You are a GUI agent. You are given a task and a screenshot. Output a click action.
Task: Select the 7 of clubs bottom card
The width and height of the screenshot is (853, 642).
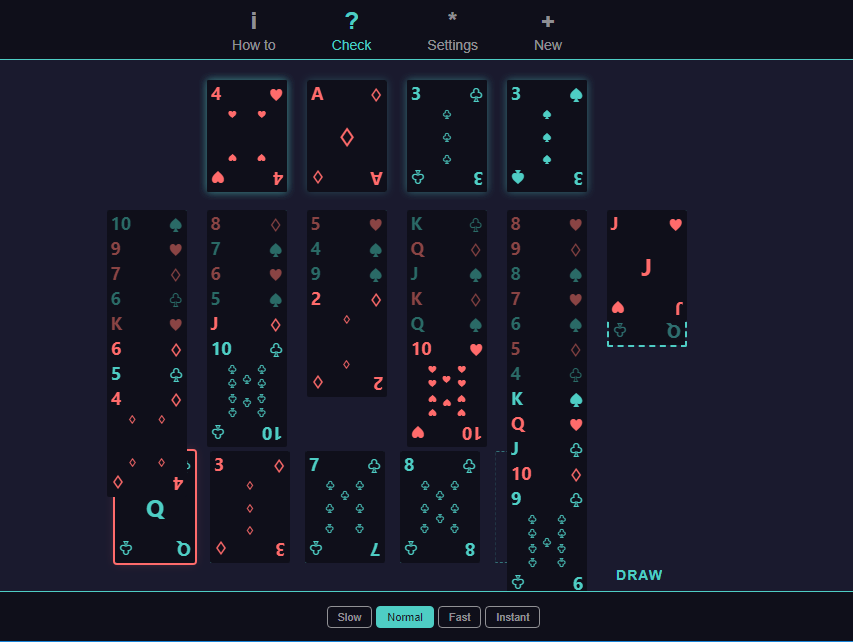[x=345, y=507]
